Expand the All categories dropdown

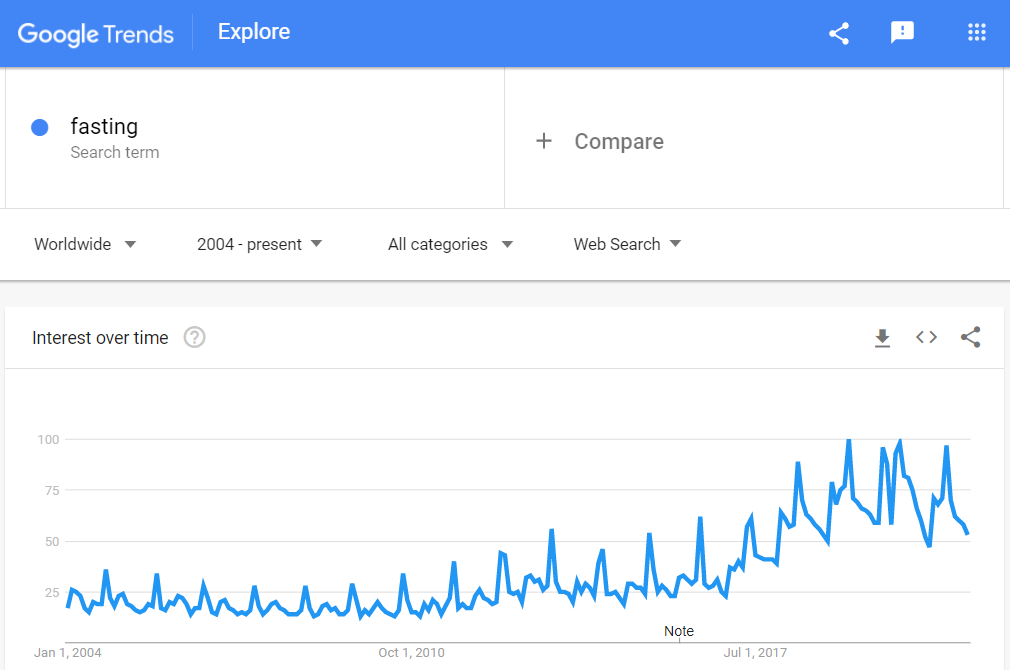[450, 244]
